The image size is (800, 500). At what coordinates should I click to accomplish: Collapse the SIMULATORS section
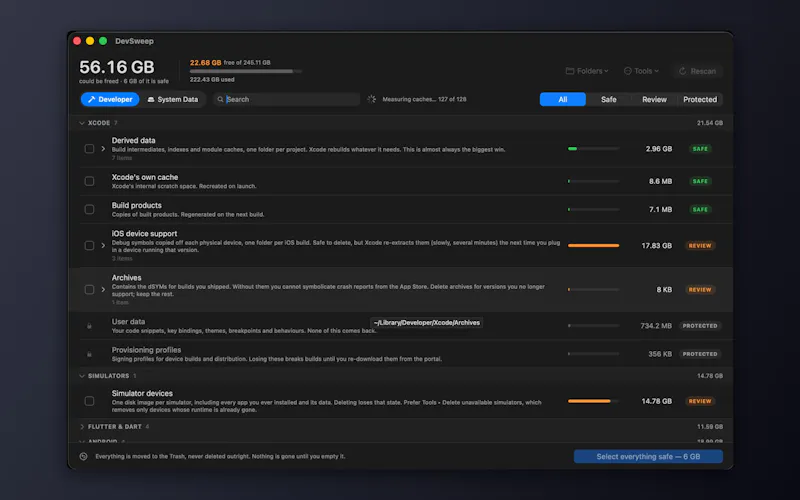[82, 376]
